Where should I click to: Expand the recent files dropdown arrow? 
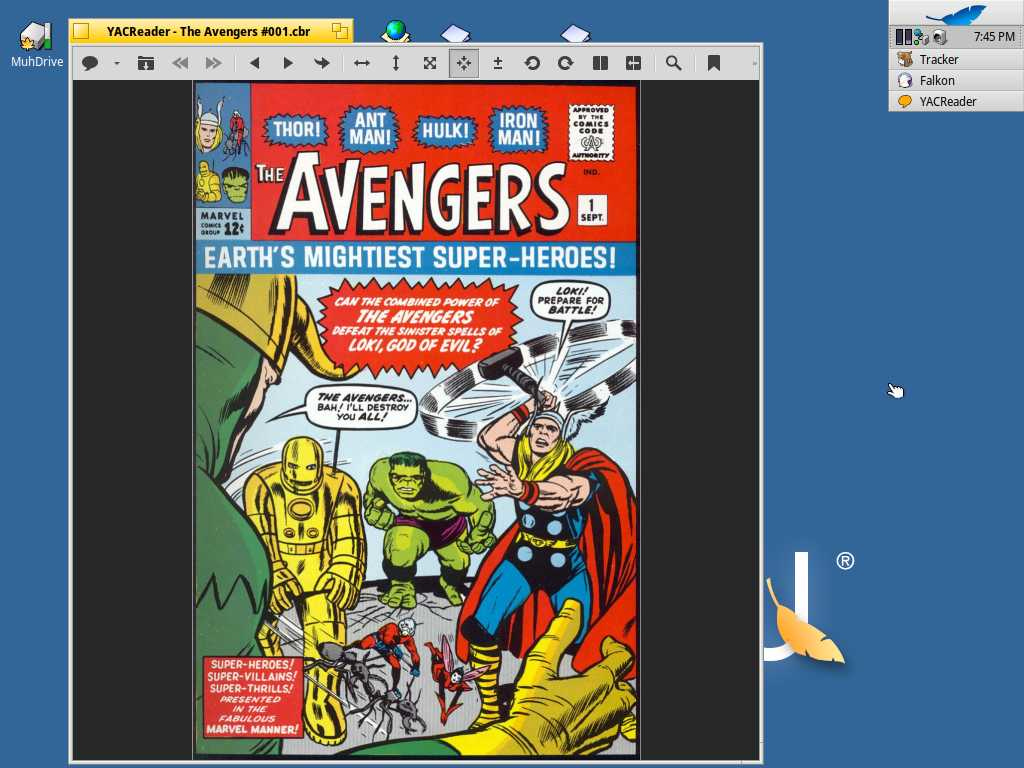117,63
